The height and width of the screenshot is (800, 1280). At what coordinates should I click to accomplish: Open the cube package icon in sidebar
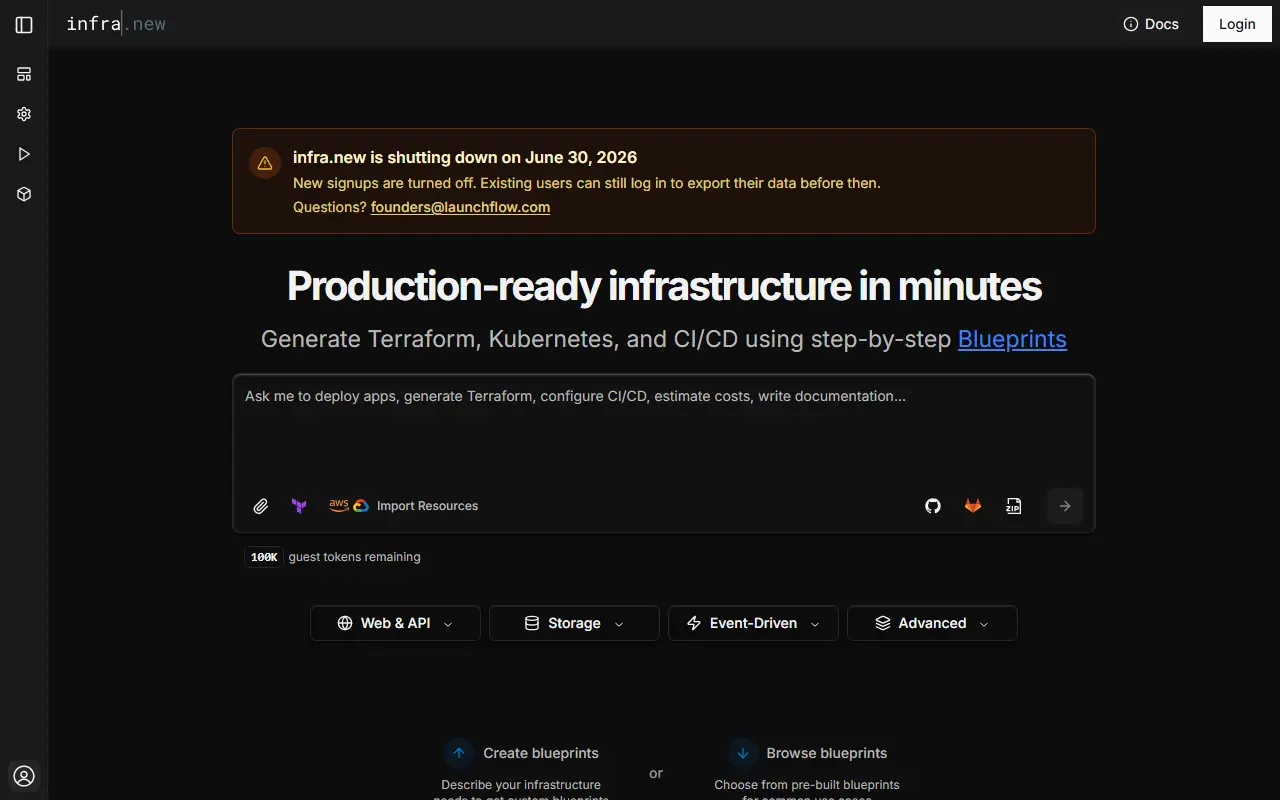[x=24, y=194]
